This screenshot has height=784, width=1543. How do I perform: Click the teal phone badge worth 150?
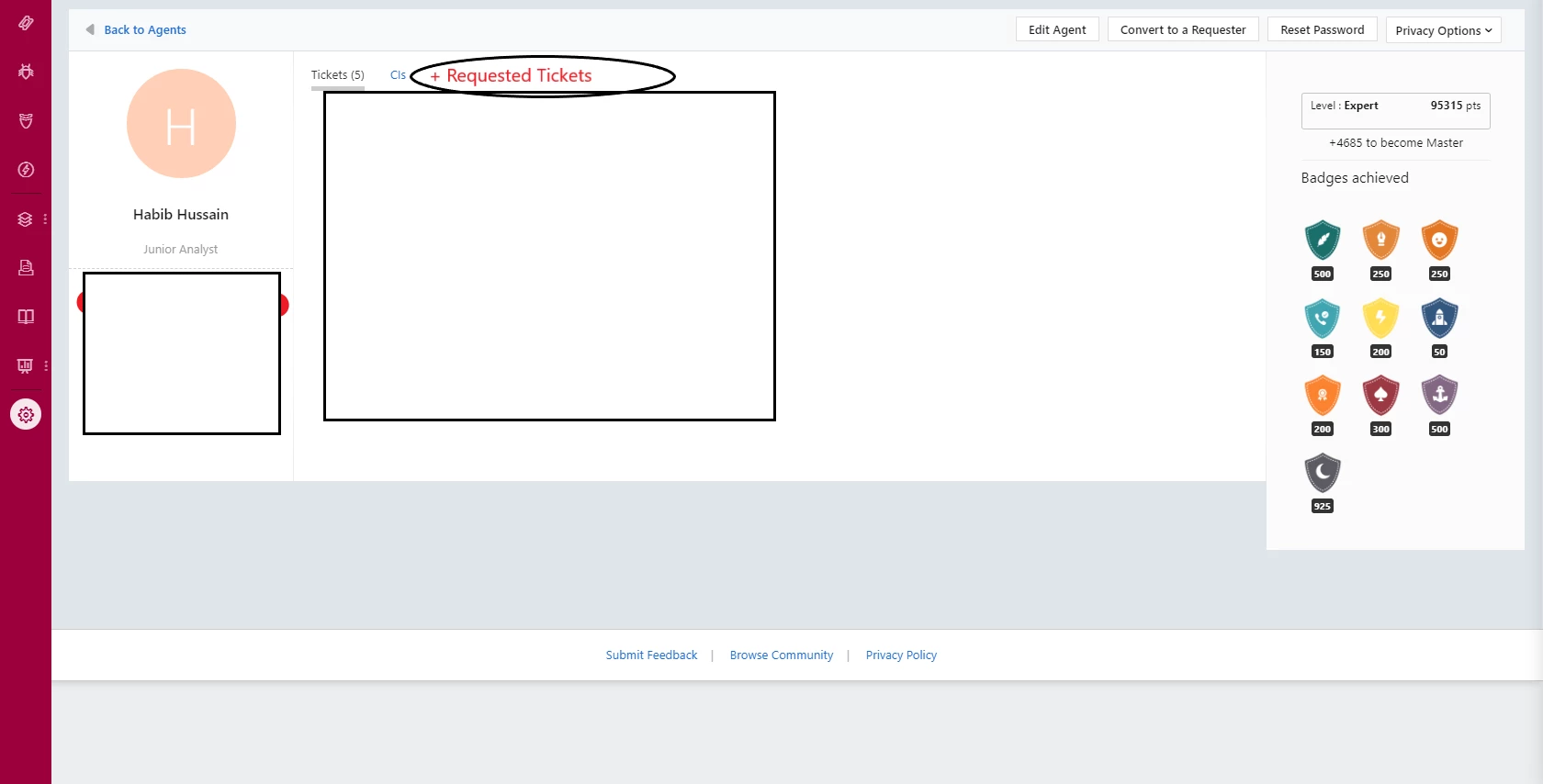pyautogui.click(x=1323, y=319)
